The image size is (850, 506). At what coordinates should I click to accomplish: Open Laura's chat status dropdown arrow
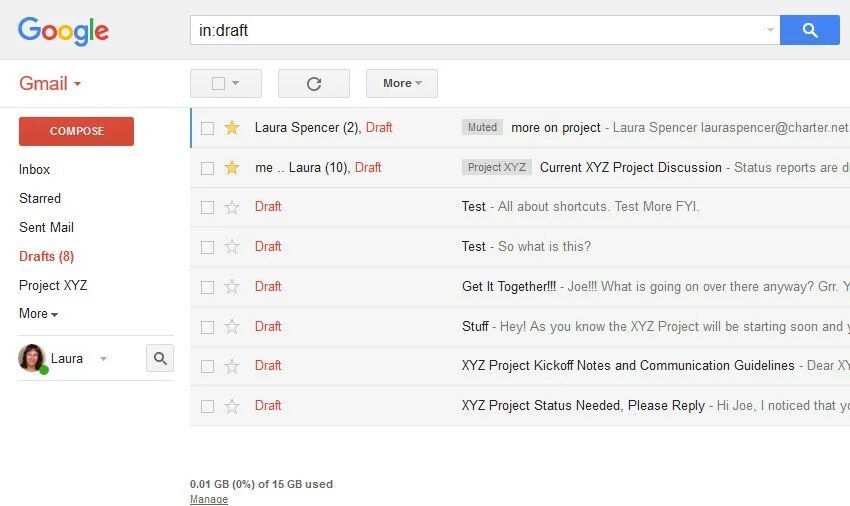(x=103, y=358)
